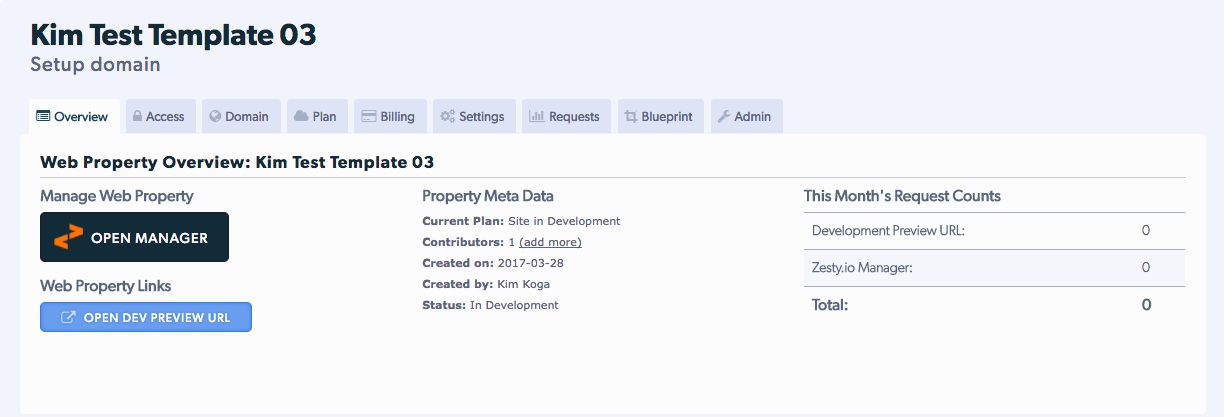Screen dimensions: 1224x417
Task: Click This Month's Request Counts heading
Action: (x=902, y=196)
